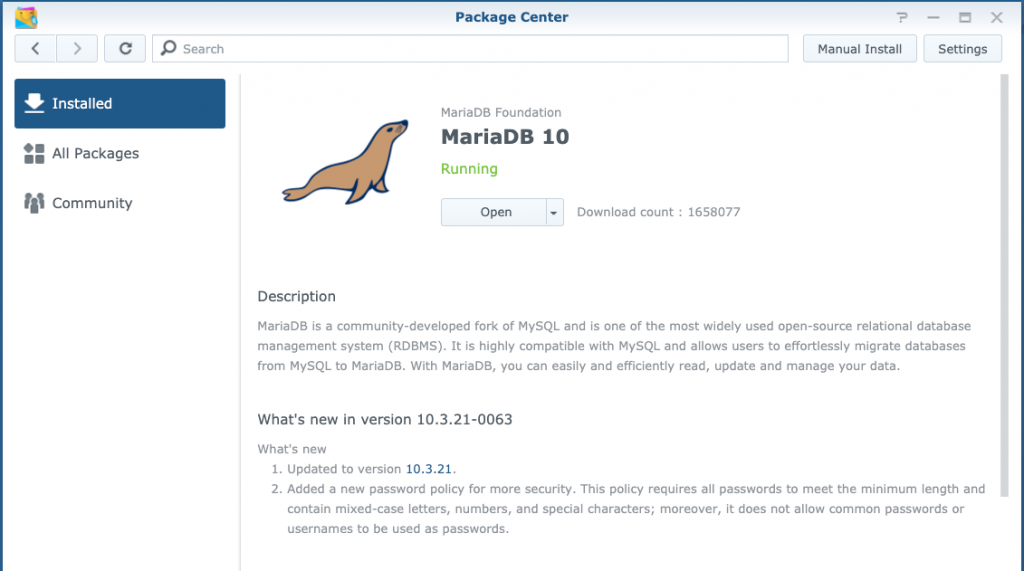Open the help question mark
The height and width of the screenshot is (571, 1024).
[902, 18]
